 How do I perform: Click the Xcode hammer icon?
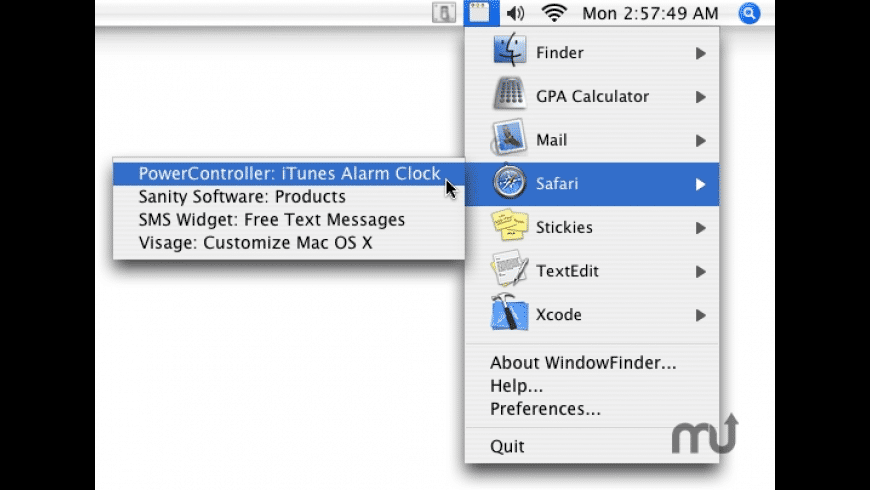click(509, 313)
